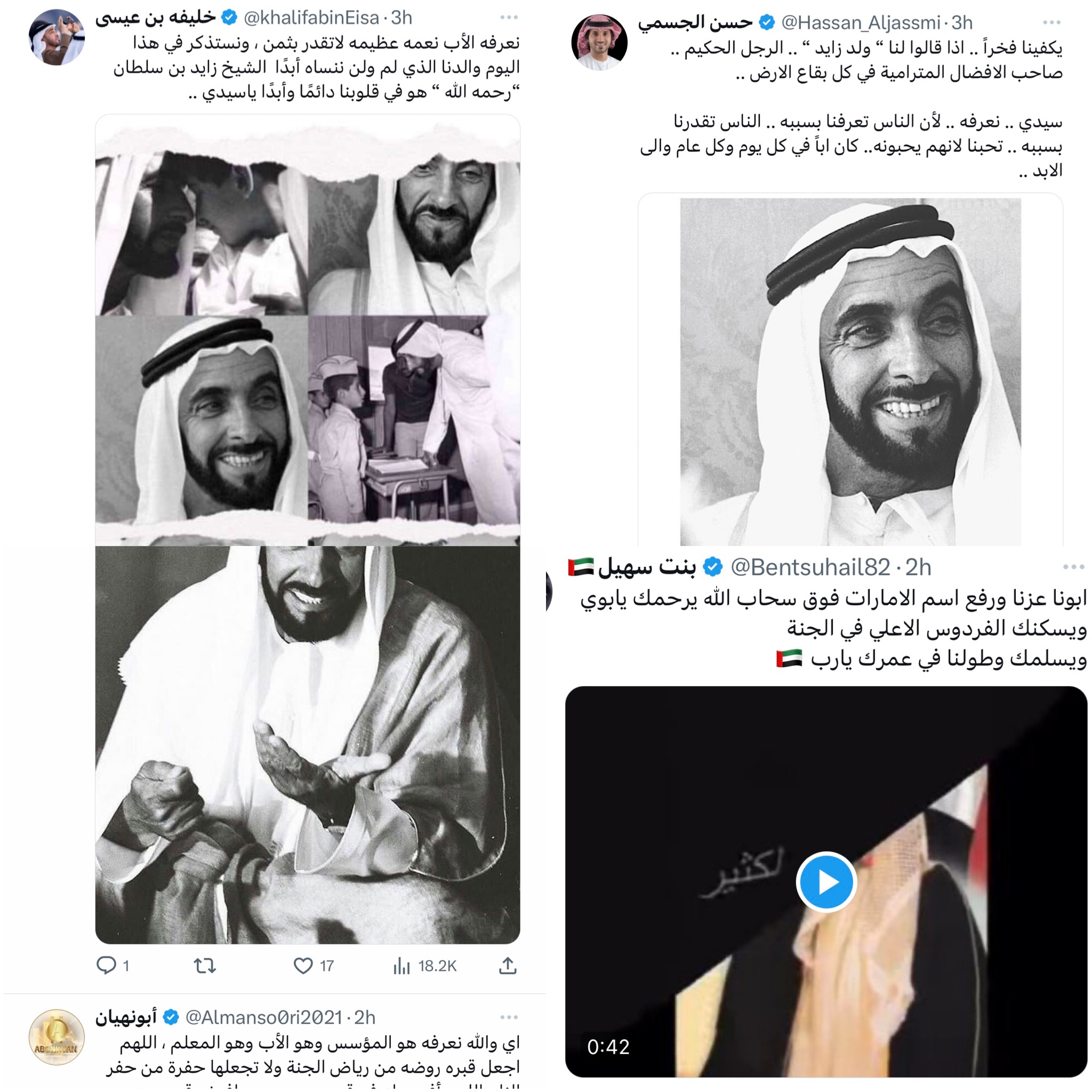Open the three-dots menu on Almanso0ri2021's tweet
Screen dimensions: 1092x1092
coord(509,1017)
